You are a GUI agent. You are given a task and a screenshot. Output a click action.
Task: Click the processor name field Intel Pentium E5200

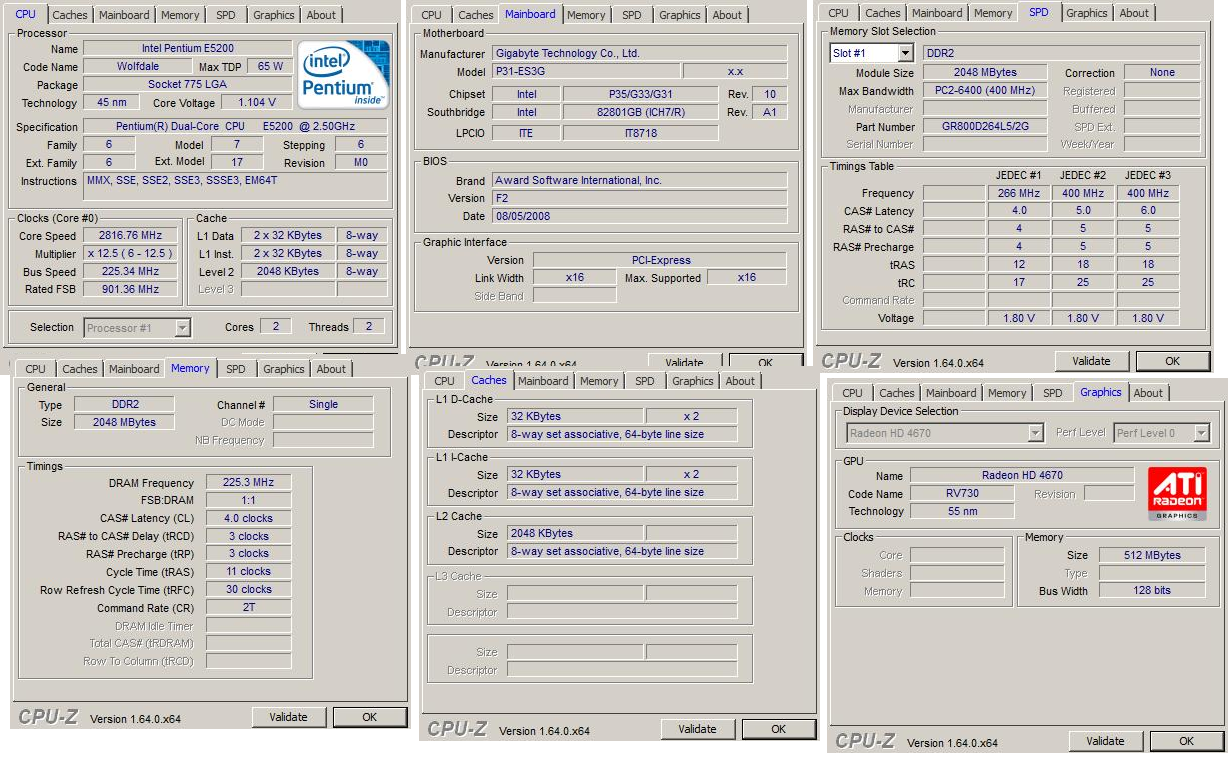pyautogui.click(x=187, y=49)
